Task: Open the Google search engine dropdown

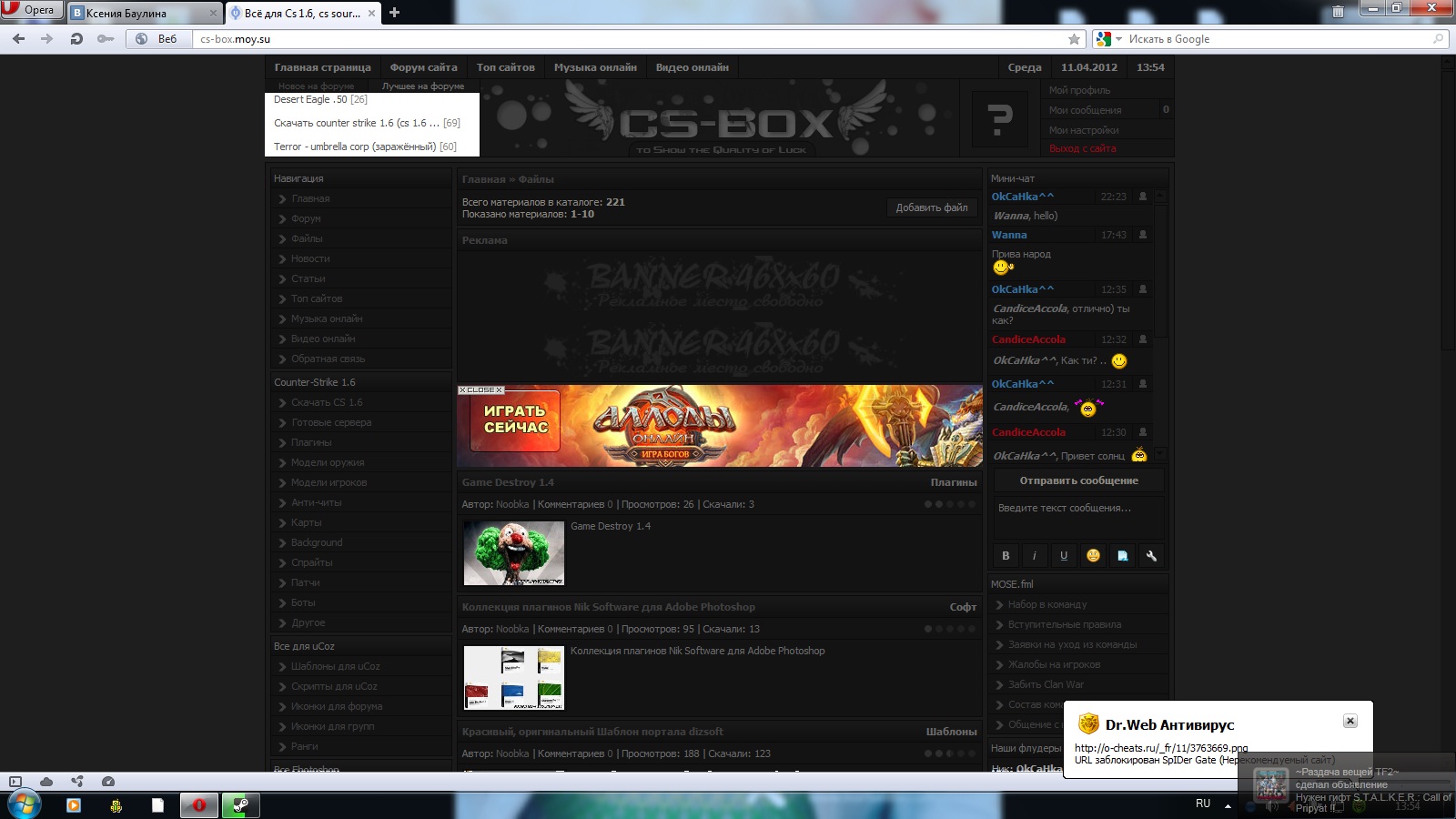Action: click(x=1108, y=39)
